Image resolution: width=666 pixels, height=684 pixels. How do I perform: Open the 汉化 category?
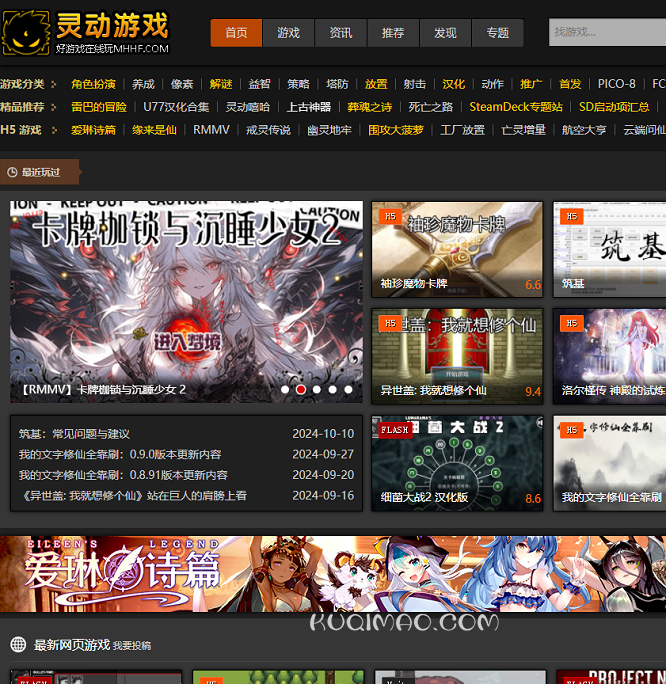[x=454, y=84]
